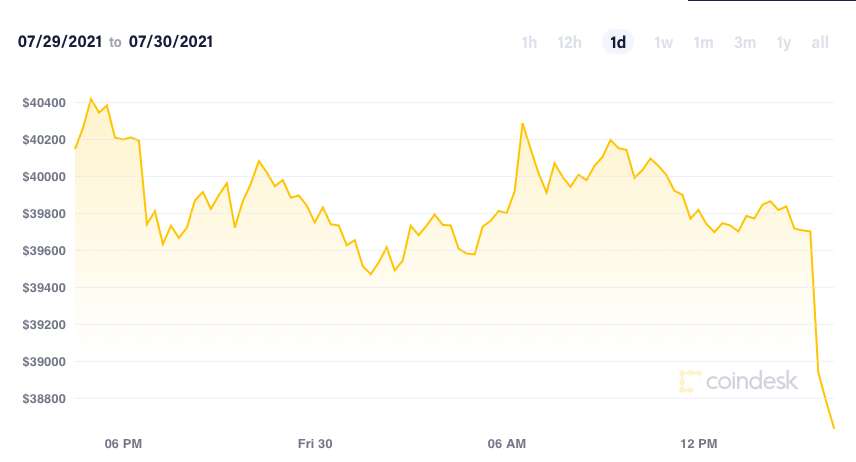Click the start date 07/29/2021

coord(59,42)
